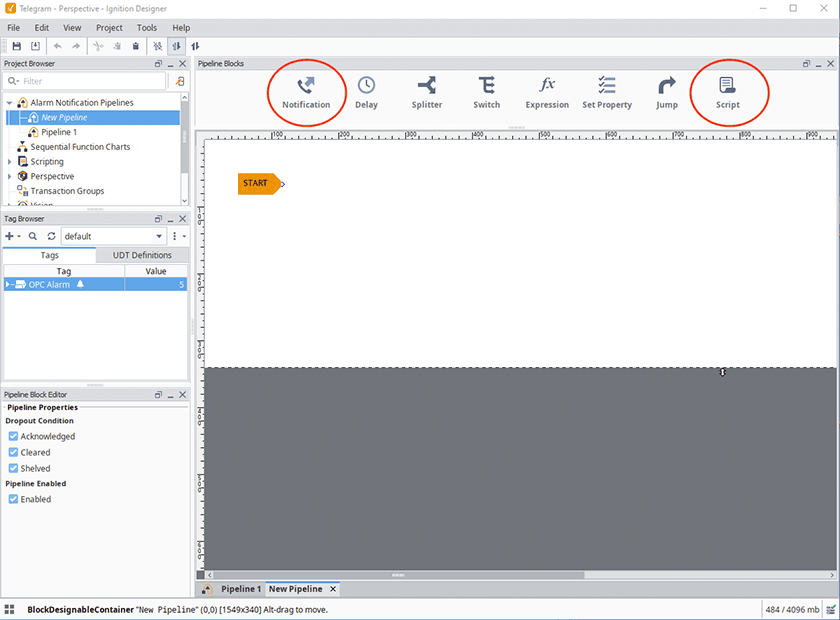The image size is (840, 620).
Task: Uncheck the Shelved dropout condition
Action: point(13,468)
